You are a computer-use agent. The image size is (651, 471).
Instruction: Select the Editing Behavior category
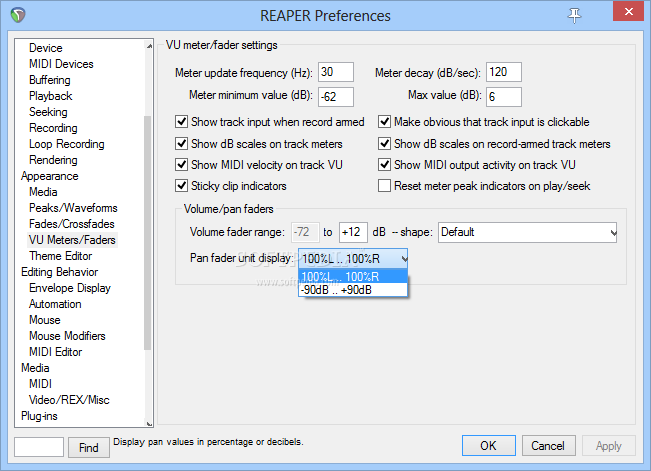[x=60, y=272]
